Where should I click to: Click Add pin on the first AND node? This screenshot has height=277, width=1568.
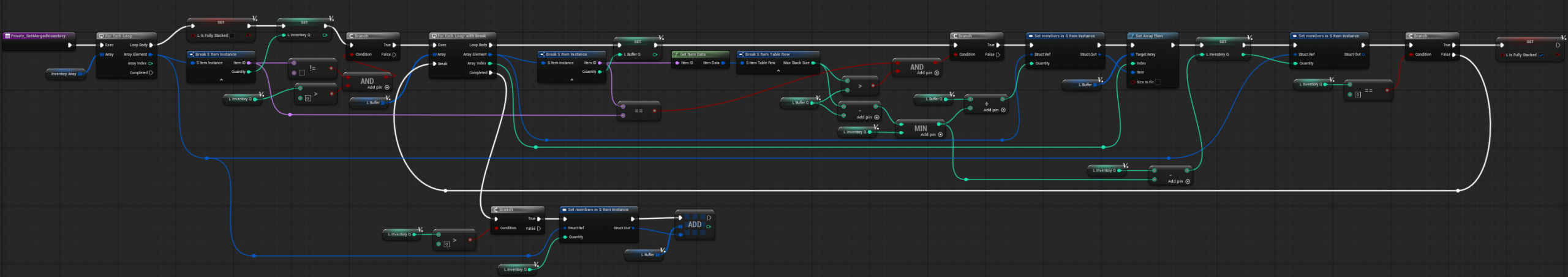click(x=386, y=88)
